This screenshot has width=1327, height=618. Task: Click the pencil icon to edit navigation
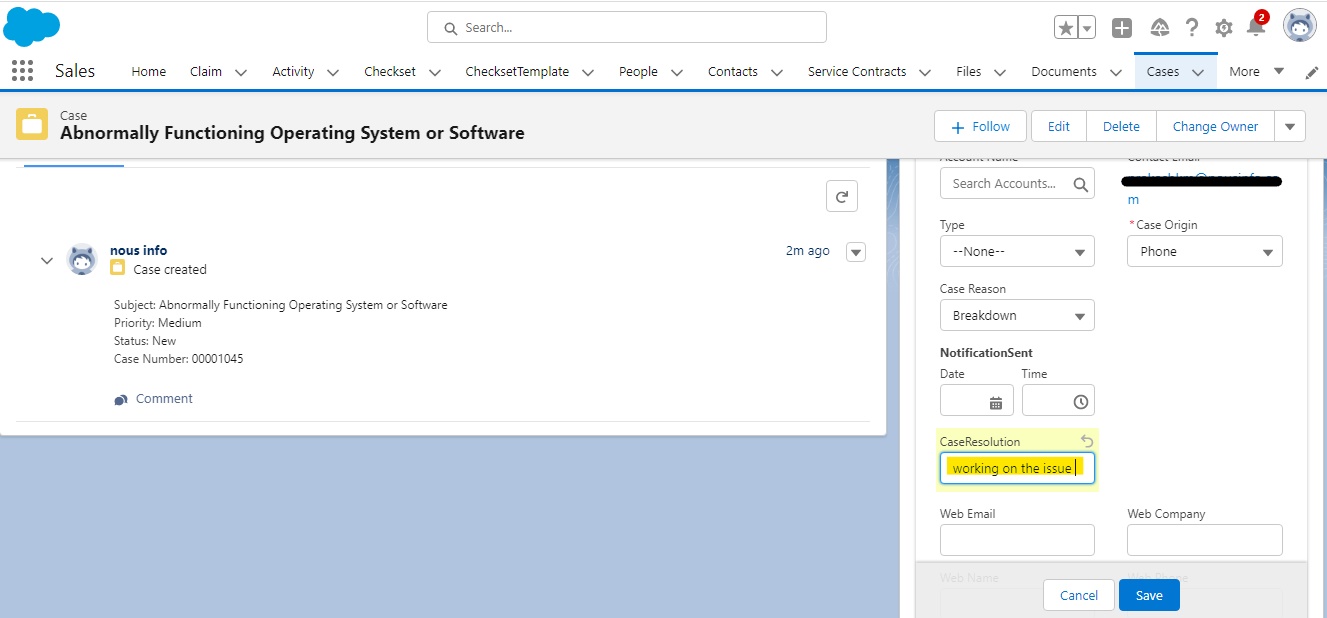(1312, 72)
